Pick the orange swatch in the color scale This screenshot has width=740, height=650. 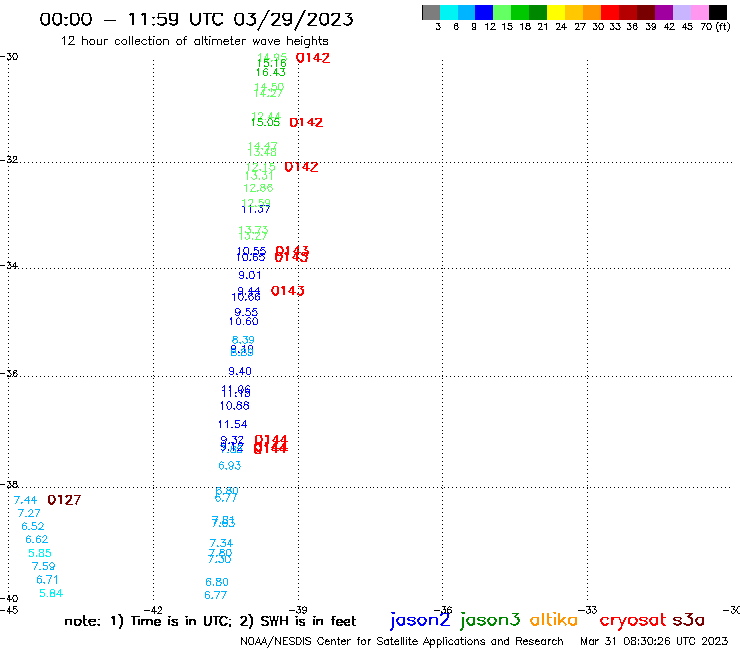[x=592, y=12]
